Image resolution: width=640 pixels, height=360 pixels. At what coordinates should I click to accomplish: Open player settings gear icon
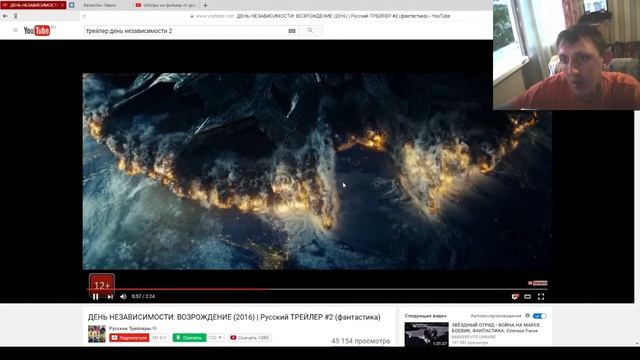(x=515, y=297)
